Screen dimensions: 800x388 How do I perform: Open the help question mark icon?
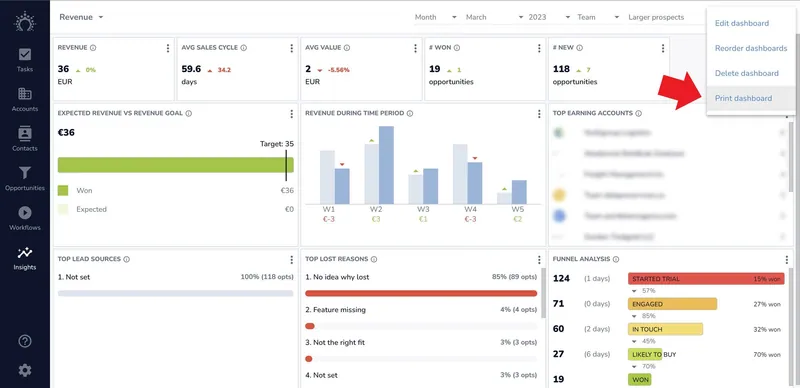tap(24, 341)
